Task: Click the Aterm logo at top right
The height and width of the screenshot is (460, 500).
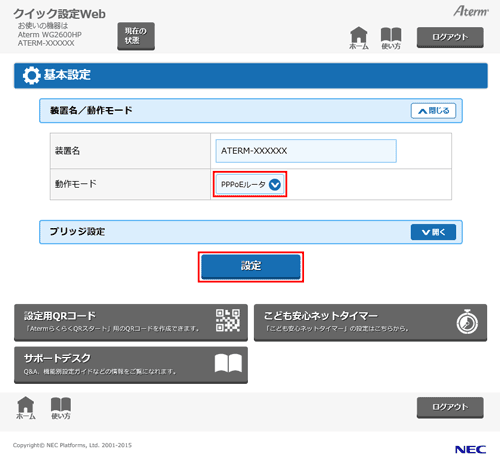Action: [471, 11]
